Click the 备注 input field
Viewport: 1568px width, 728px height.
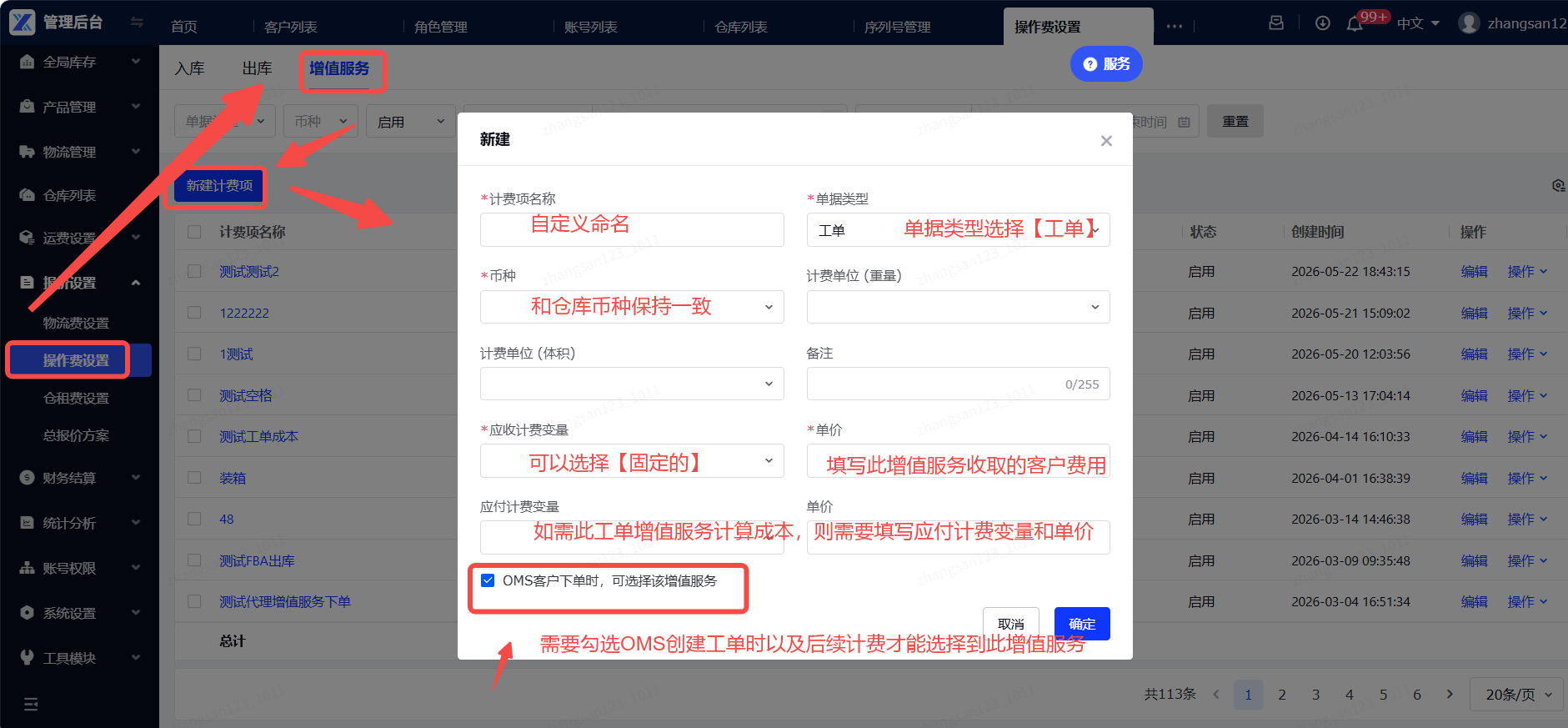click(x=958, y=384)
